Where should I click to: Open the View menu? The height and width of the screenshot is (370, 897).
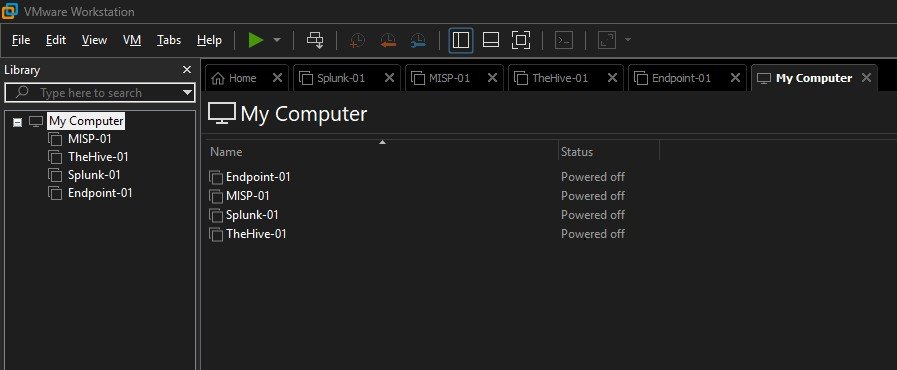click(94, 40)
